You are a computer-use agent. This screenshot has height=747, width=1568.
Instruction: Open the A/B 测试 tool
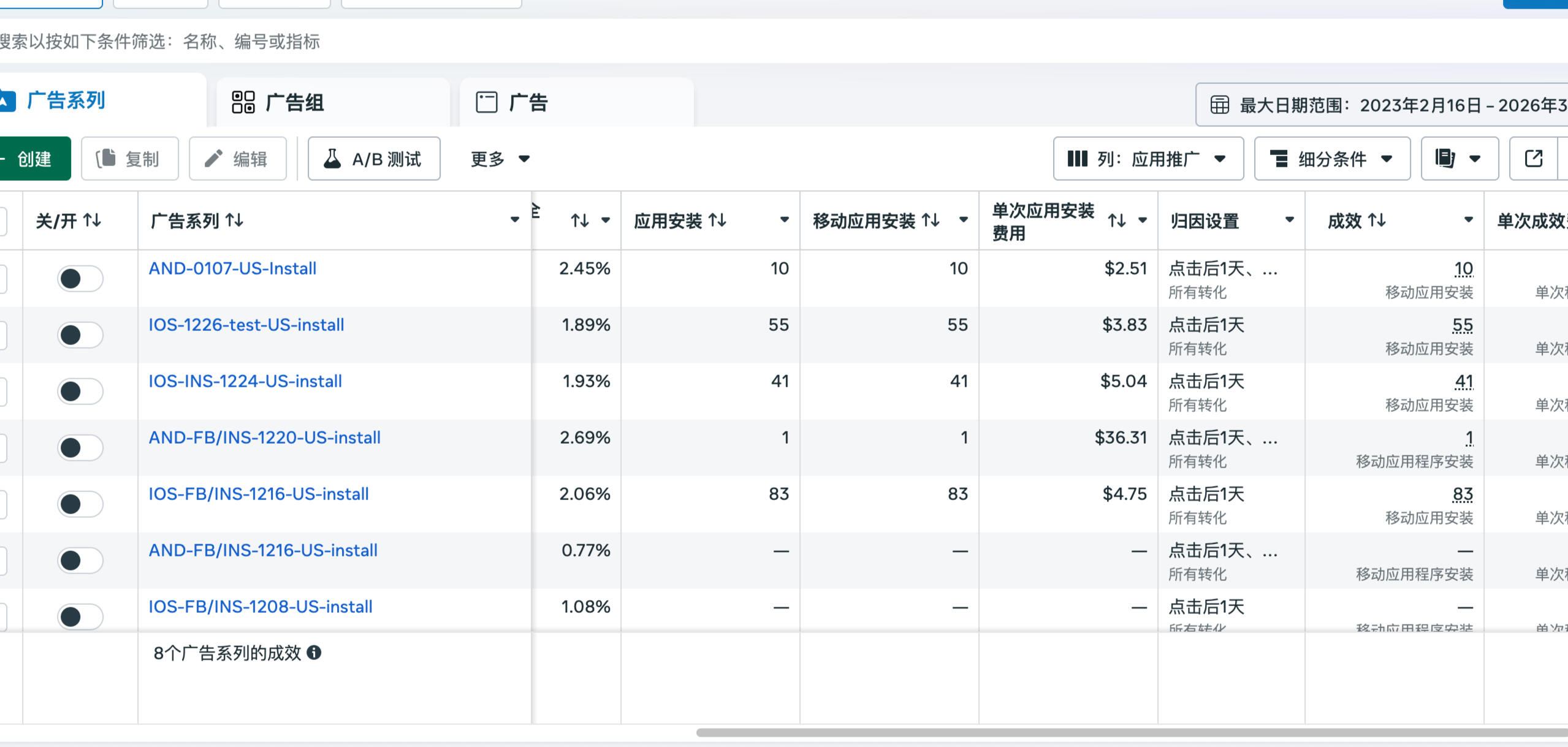coord(374,159)
